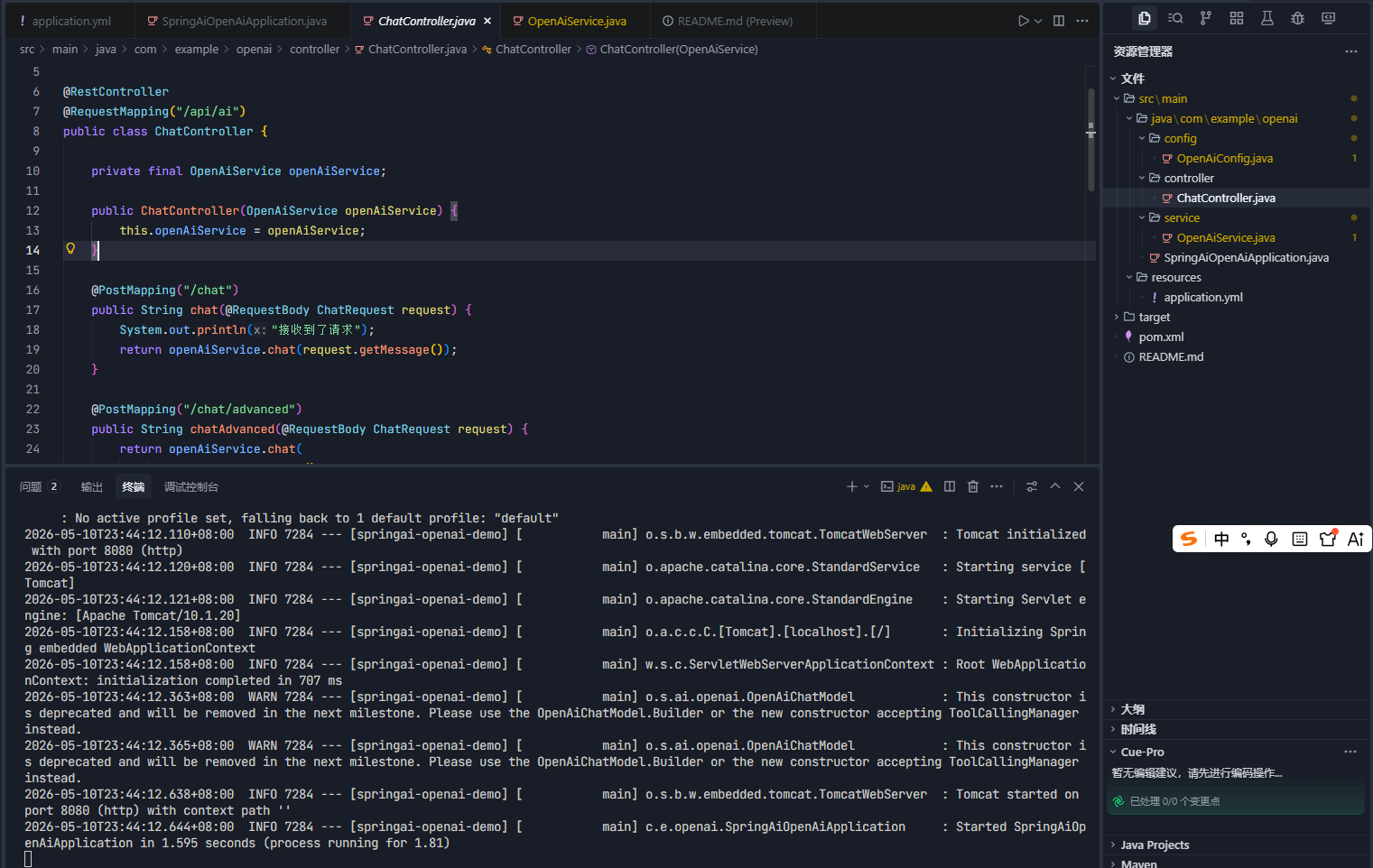Screen dimensions: 1373x868
Task: Click breadcrumb ChatController class segment
Action: coord(533,49)
